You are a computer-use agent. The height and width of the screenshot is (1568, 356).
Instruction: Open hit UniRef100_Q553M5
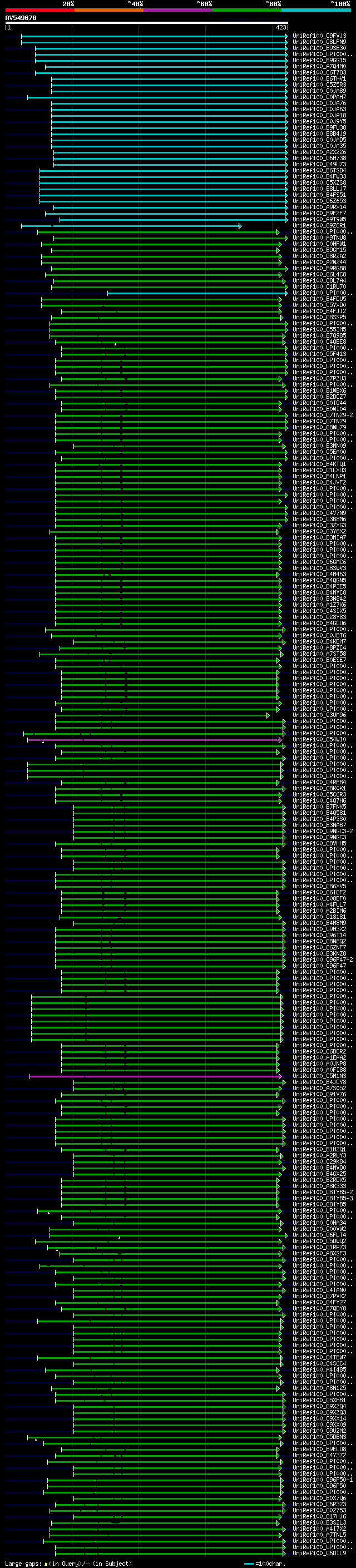[319, 329]
